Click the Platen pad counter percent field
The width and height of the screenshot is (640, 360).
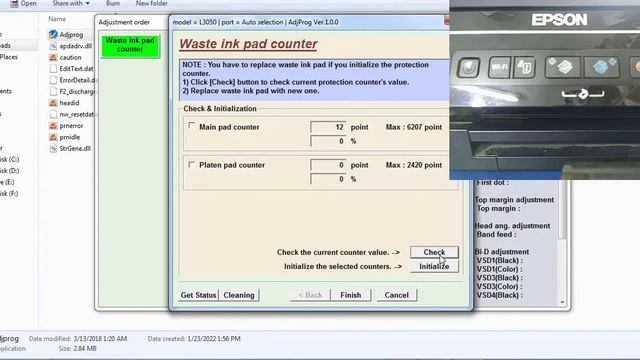[x=328, y=179]
